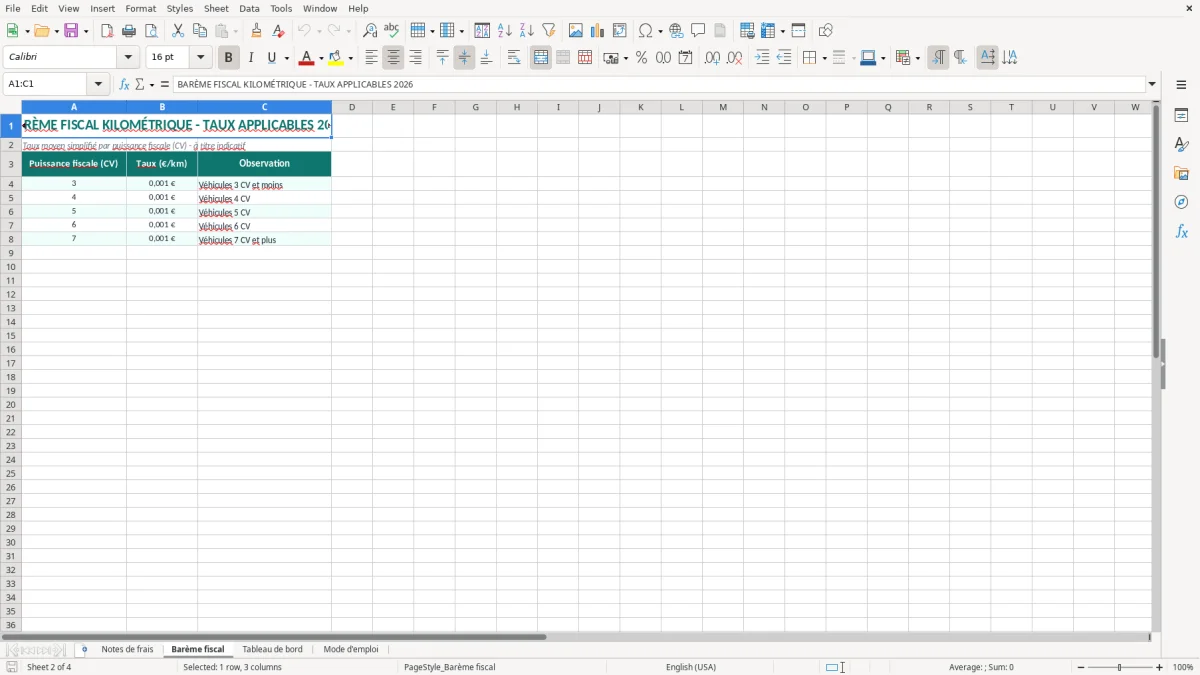
Task: Open the font name dropdown
Action: (128, 58)
